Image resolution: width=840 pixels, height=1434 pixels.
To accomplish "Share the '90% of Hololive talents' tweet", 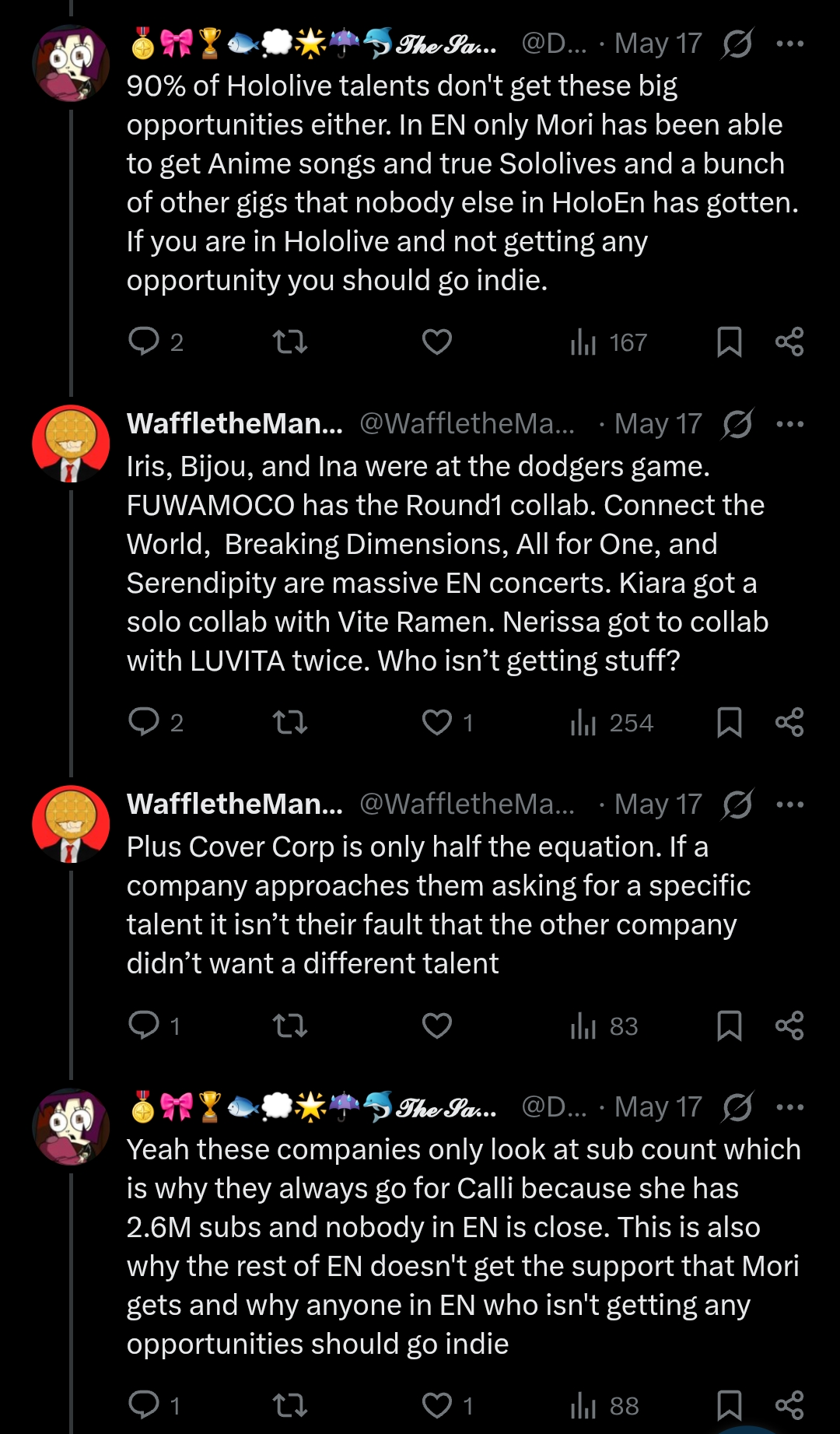I will 789,342.
